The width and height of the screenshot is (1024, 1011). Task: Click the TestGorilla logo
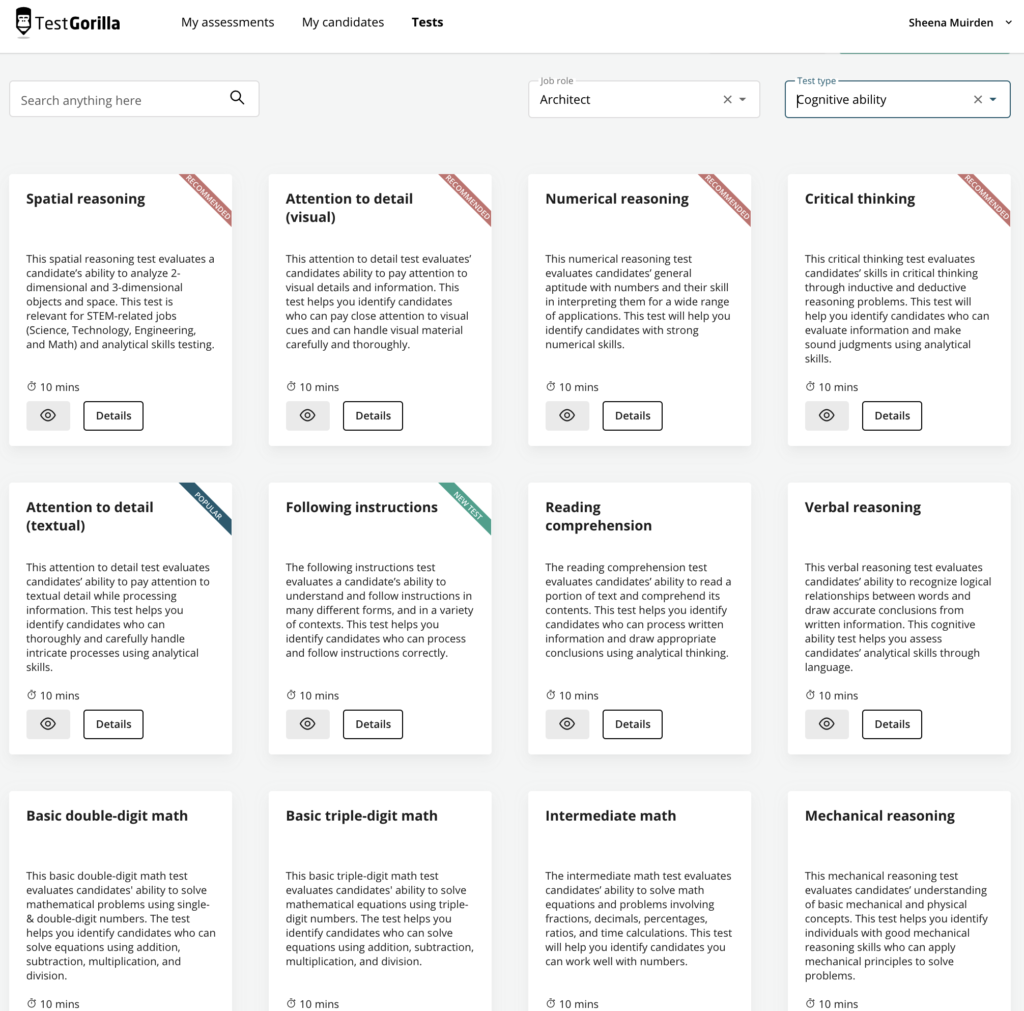pos(68,23)
